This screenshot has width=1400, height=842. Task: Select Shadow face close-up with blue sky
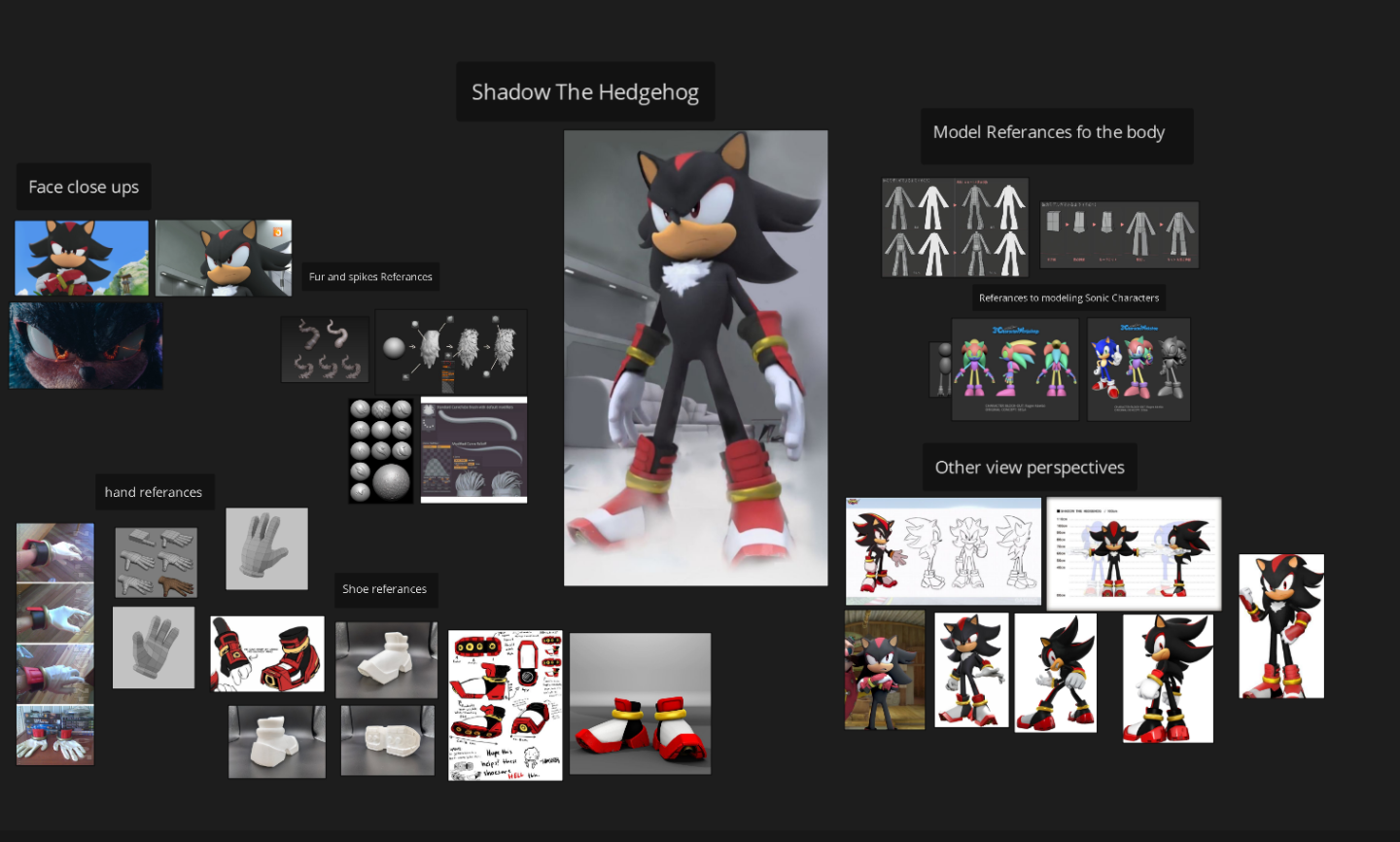(x=82, y=258)
